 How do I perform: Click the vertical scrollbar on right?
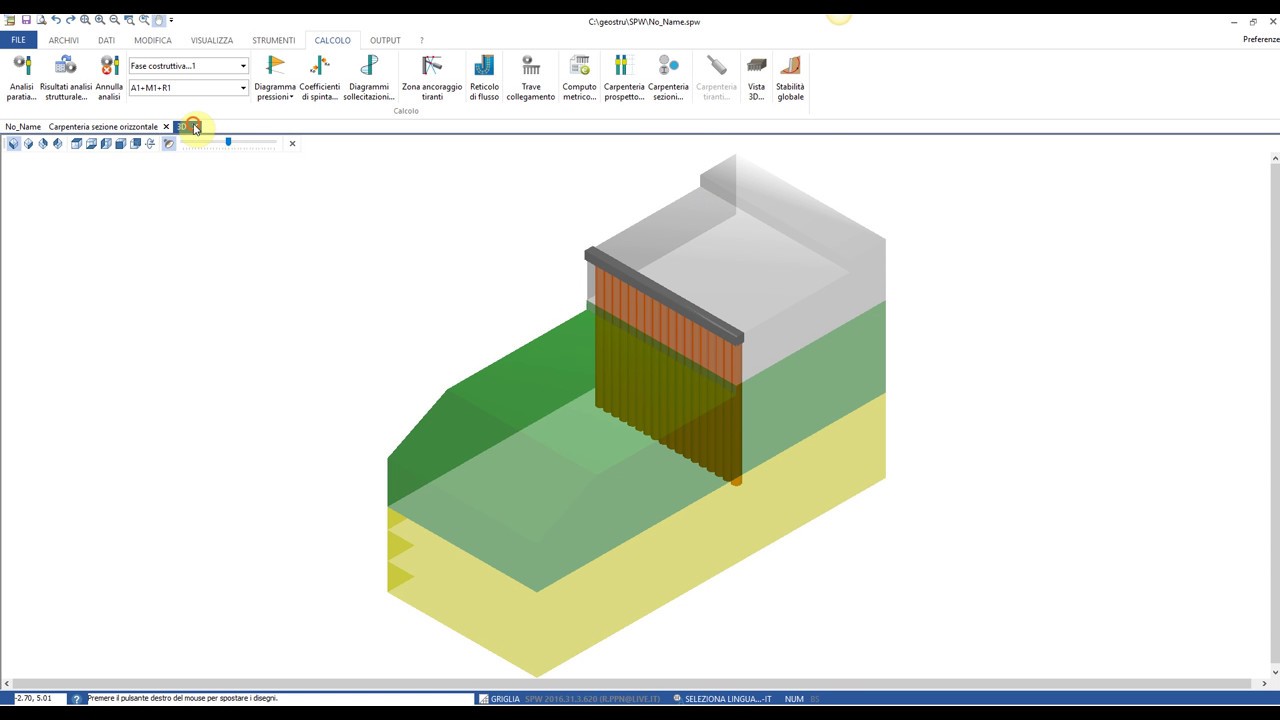[1275, 415]
